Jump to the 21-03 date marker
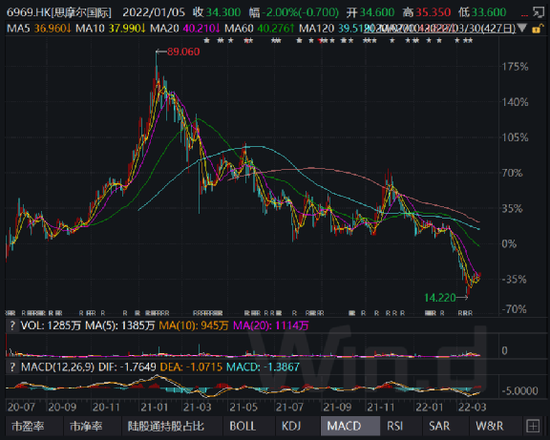 [197, 407]
